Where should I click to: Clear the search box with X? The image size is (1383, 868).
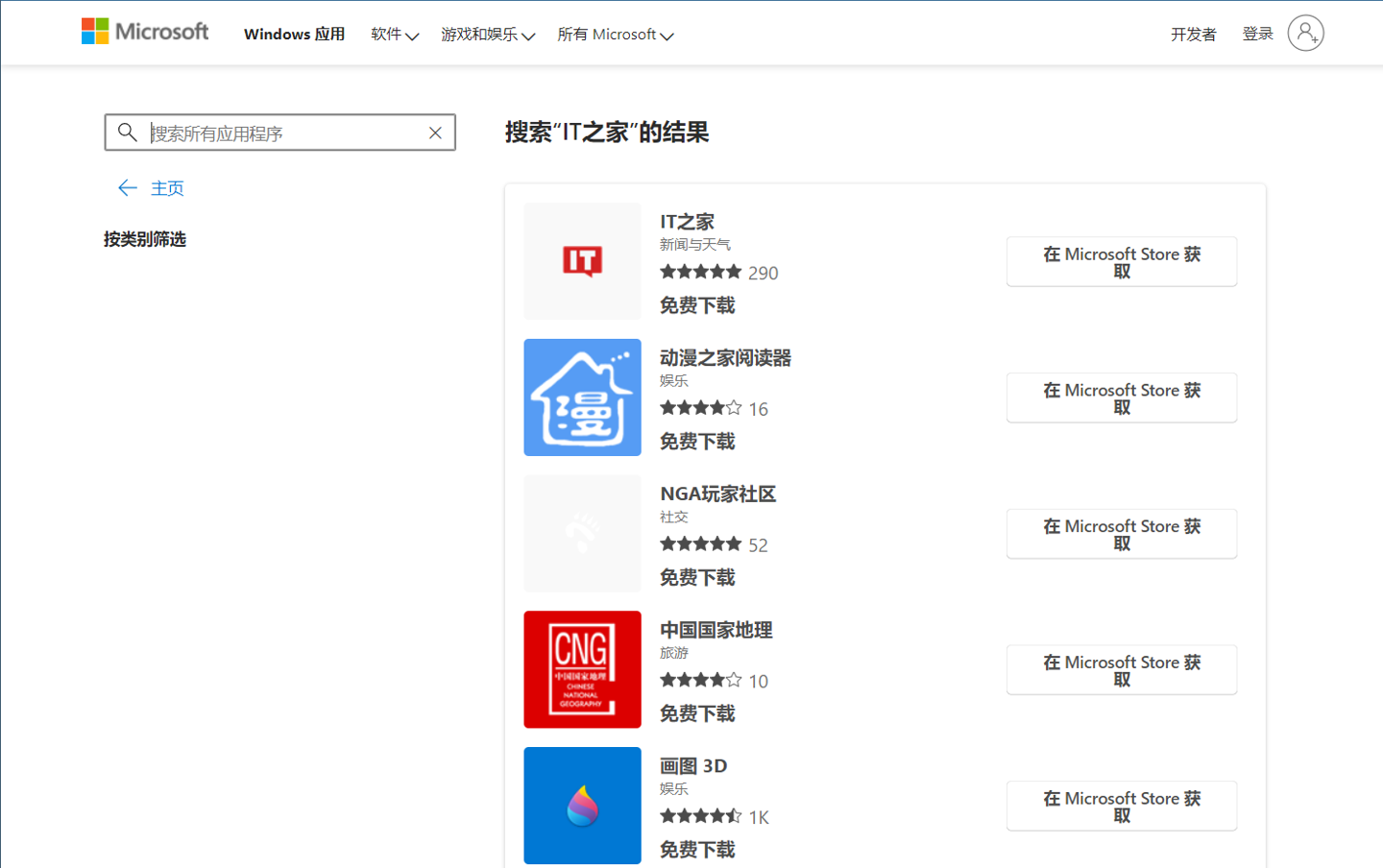pyautogui.click(x=435, y=133)
